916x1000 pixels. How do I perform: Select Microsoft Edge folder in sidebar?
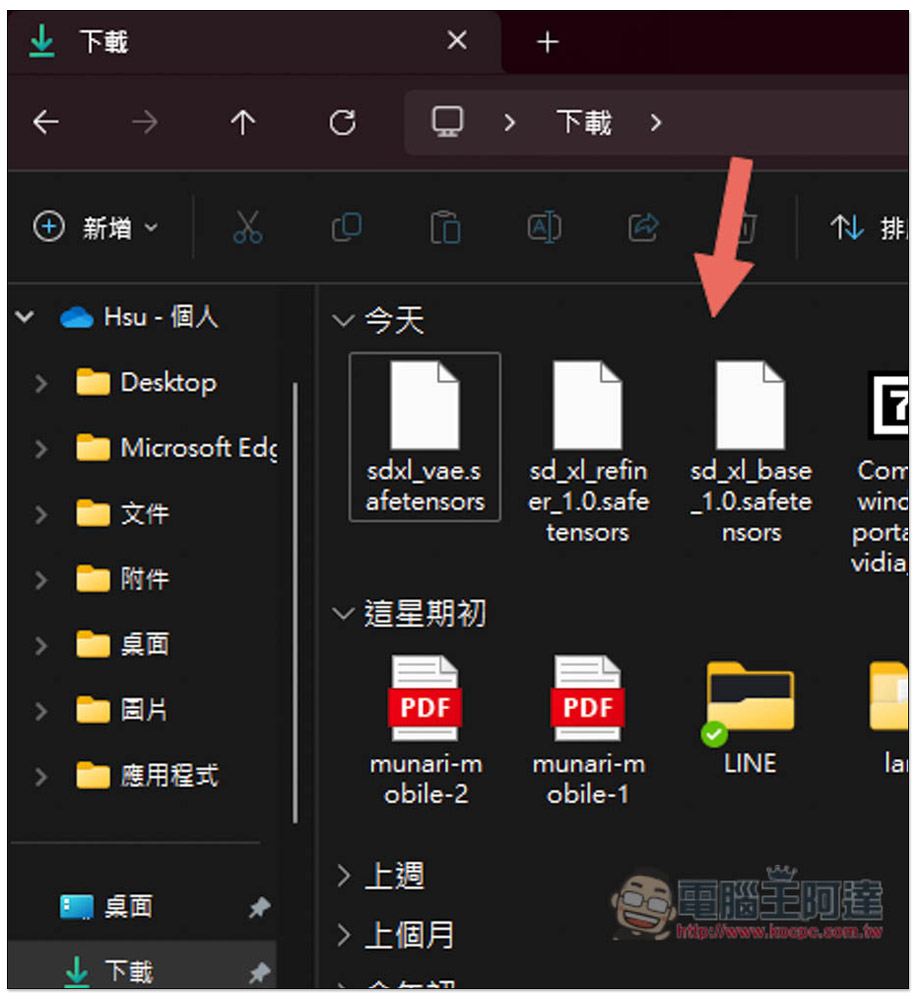tap(176, 448)
